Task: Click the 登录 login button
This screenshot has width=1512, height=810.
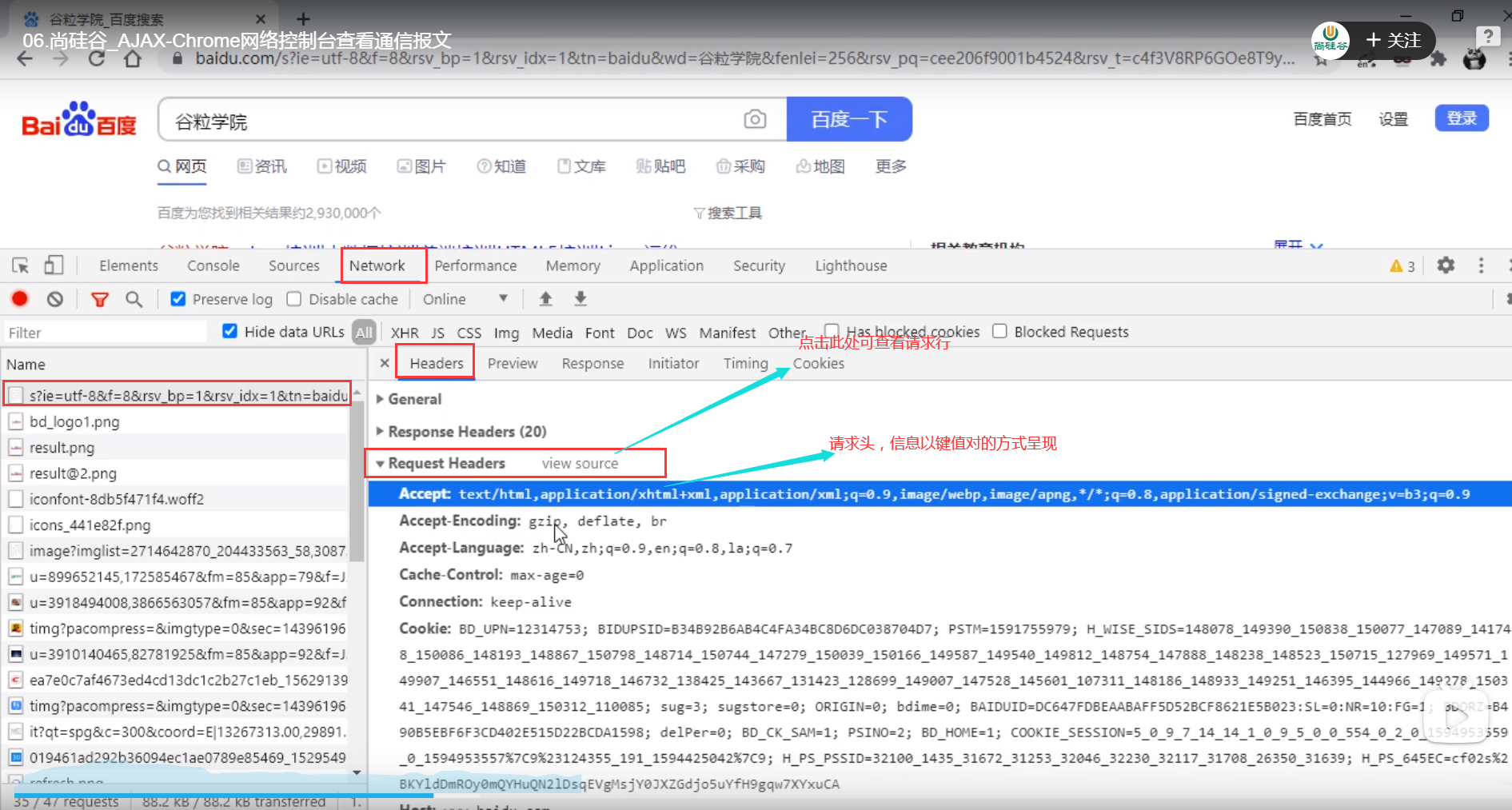Action: tap(1462, 118)
